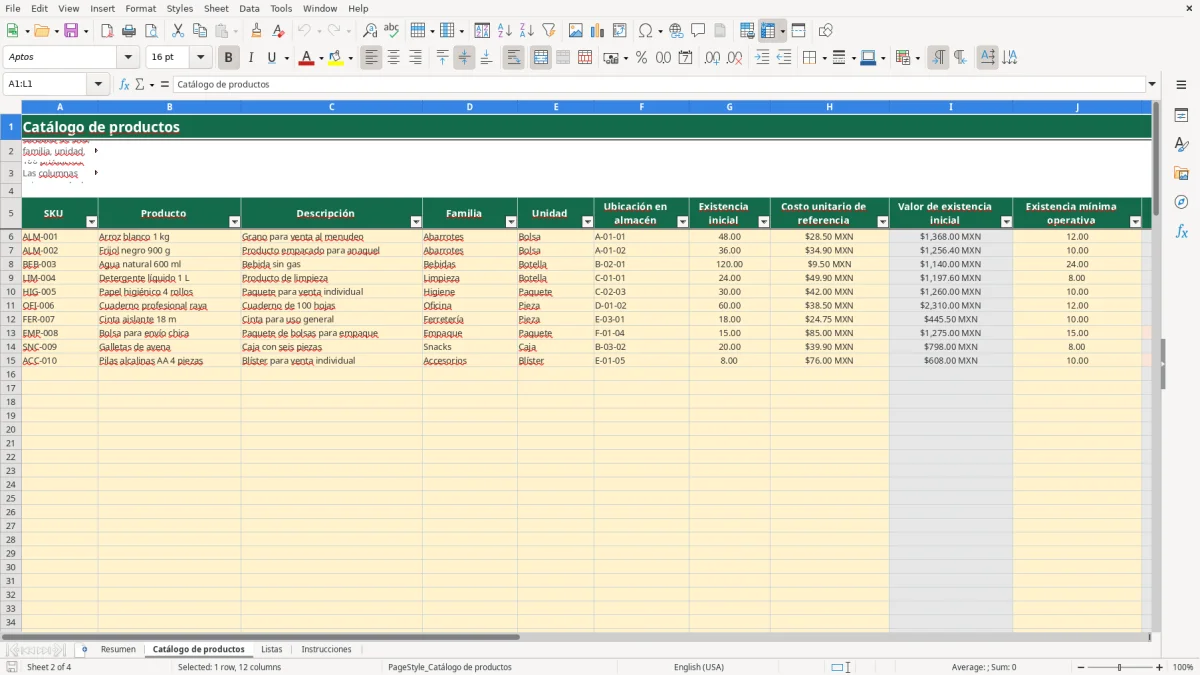Open the Sidebar Properties panel icon

[1181, 116]
